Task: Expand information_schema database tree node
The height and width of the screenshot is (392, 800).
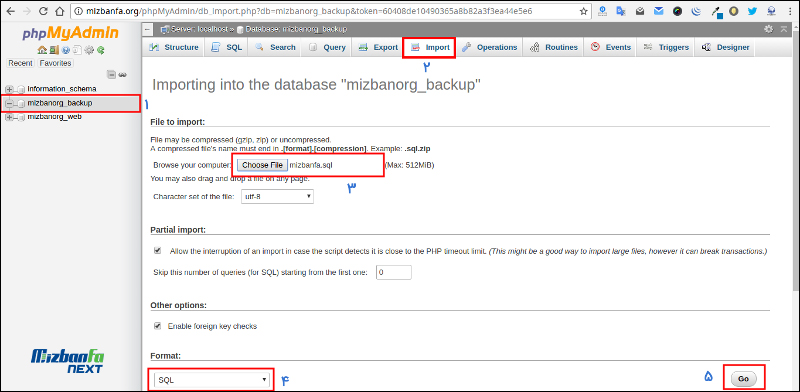Action: coord(9,89)
